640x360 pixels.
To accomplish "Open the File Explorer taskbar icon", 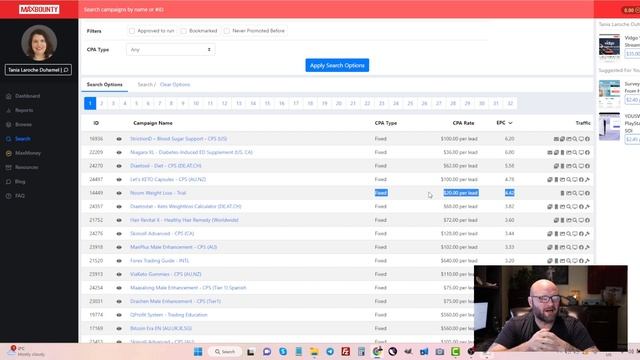I will pyautogui.click(x=314, y=351).
